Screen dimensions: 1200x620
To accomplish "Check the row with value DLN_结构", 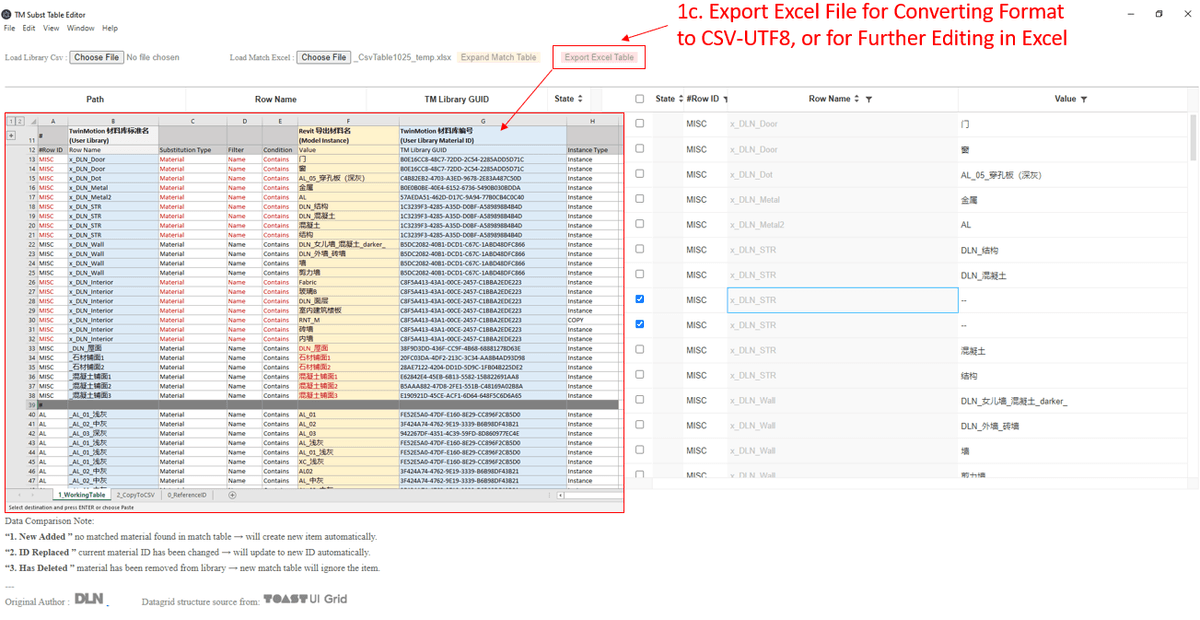I will pos(640,249).
